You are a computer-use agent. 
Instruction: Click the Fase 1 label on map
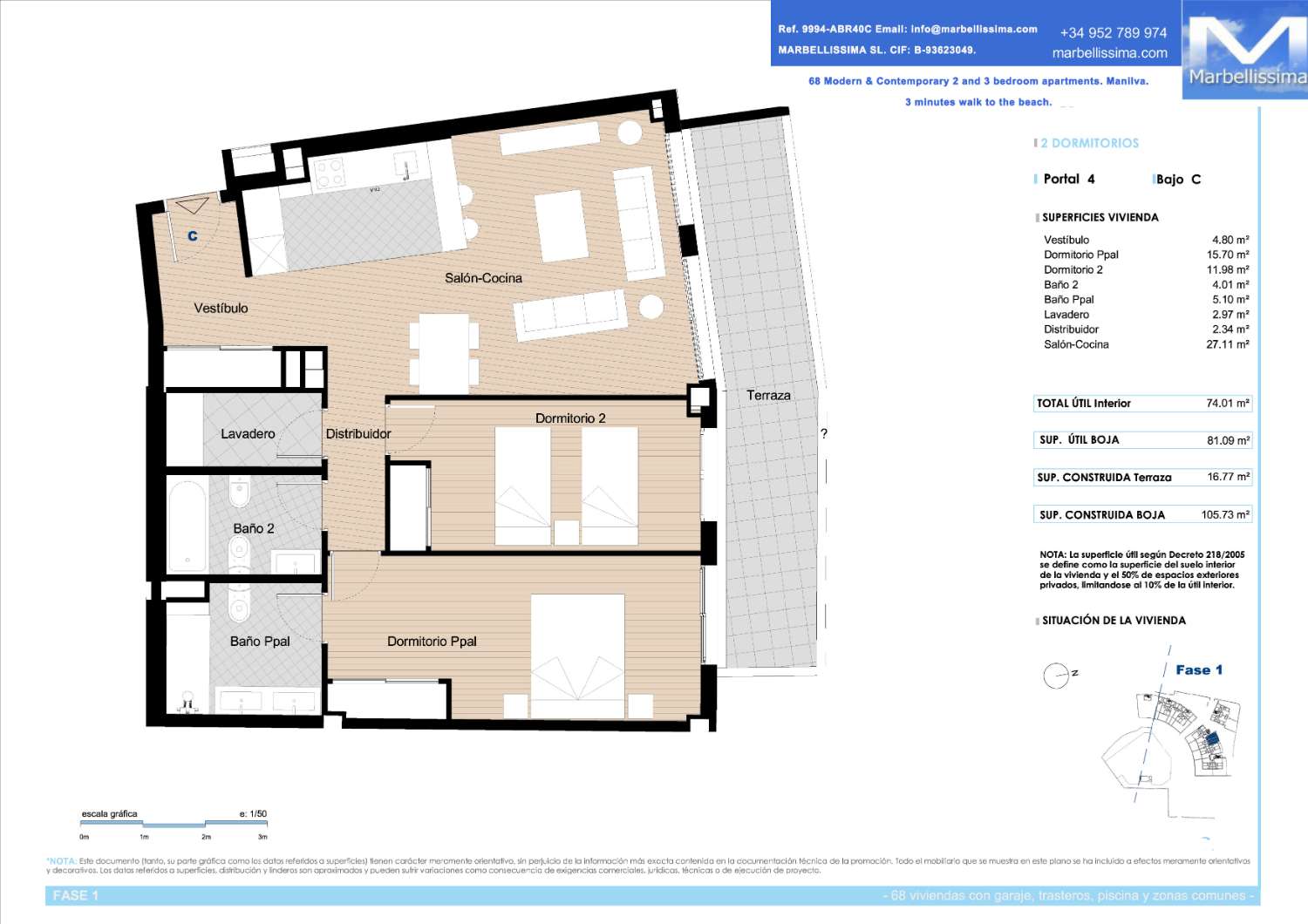1199,669
